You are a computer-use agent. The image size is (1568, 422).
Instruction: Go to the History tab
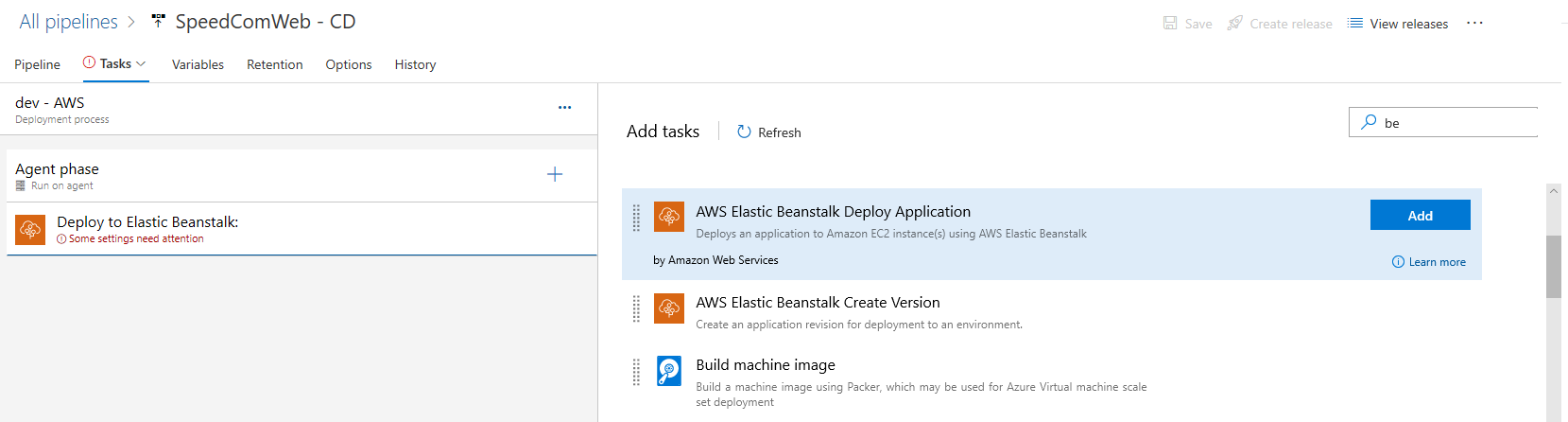415,64
